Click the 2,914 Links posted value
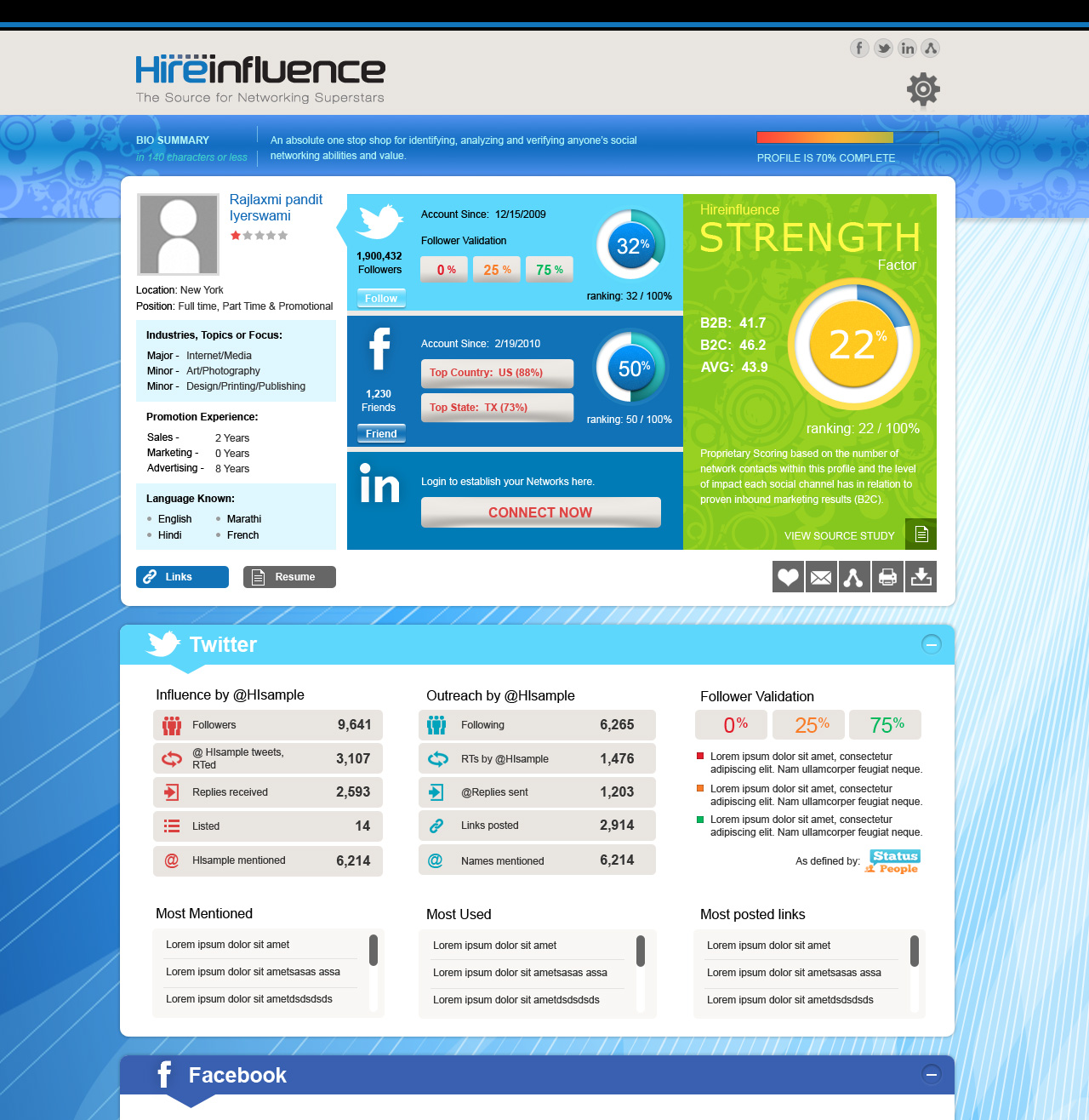 (617, 826)
